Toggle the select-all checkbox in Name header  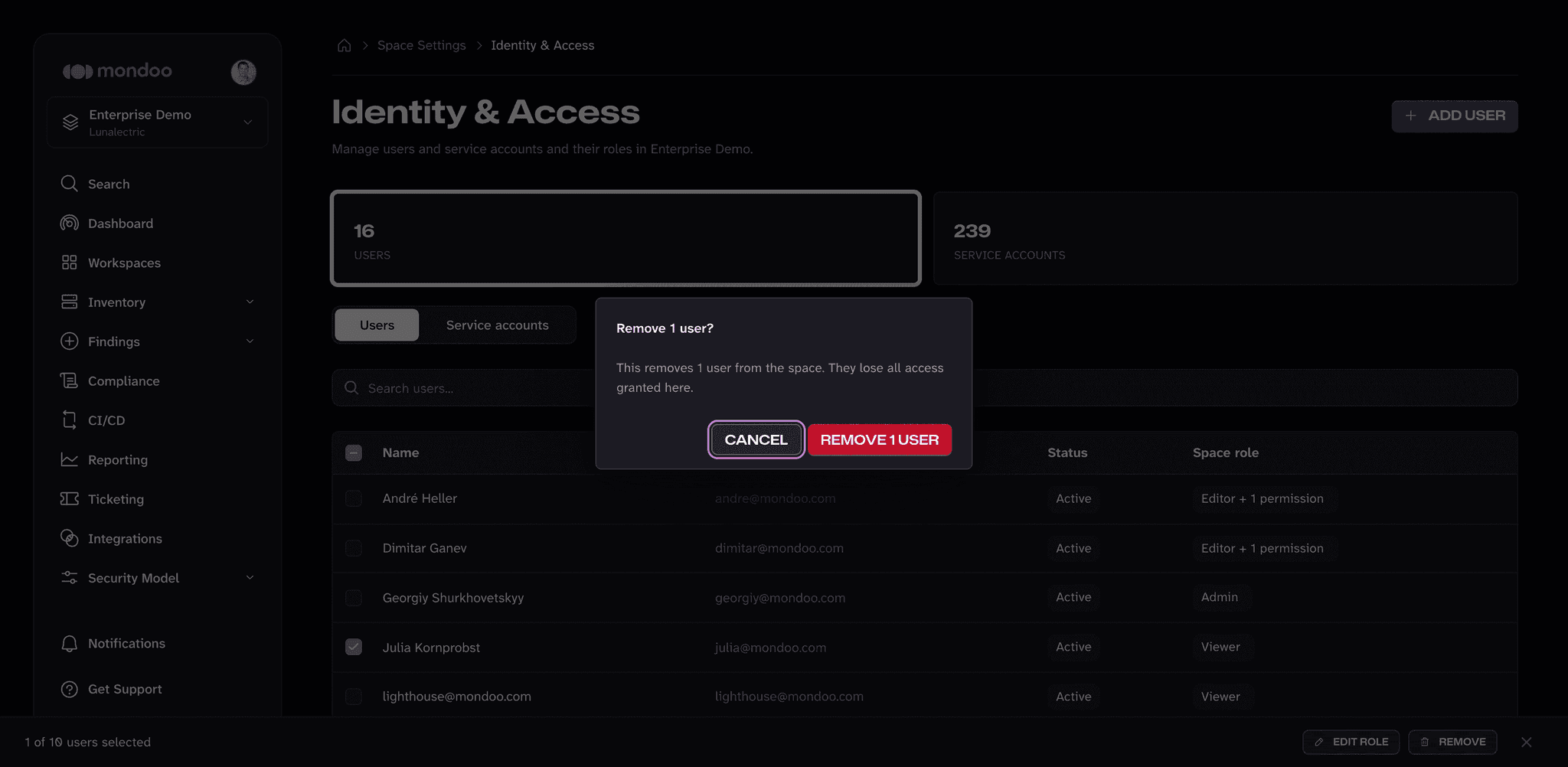(x=354, y=453)
